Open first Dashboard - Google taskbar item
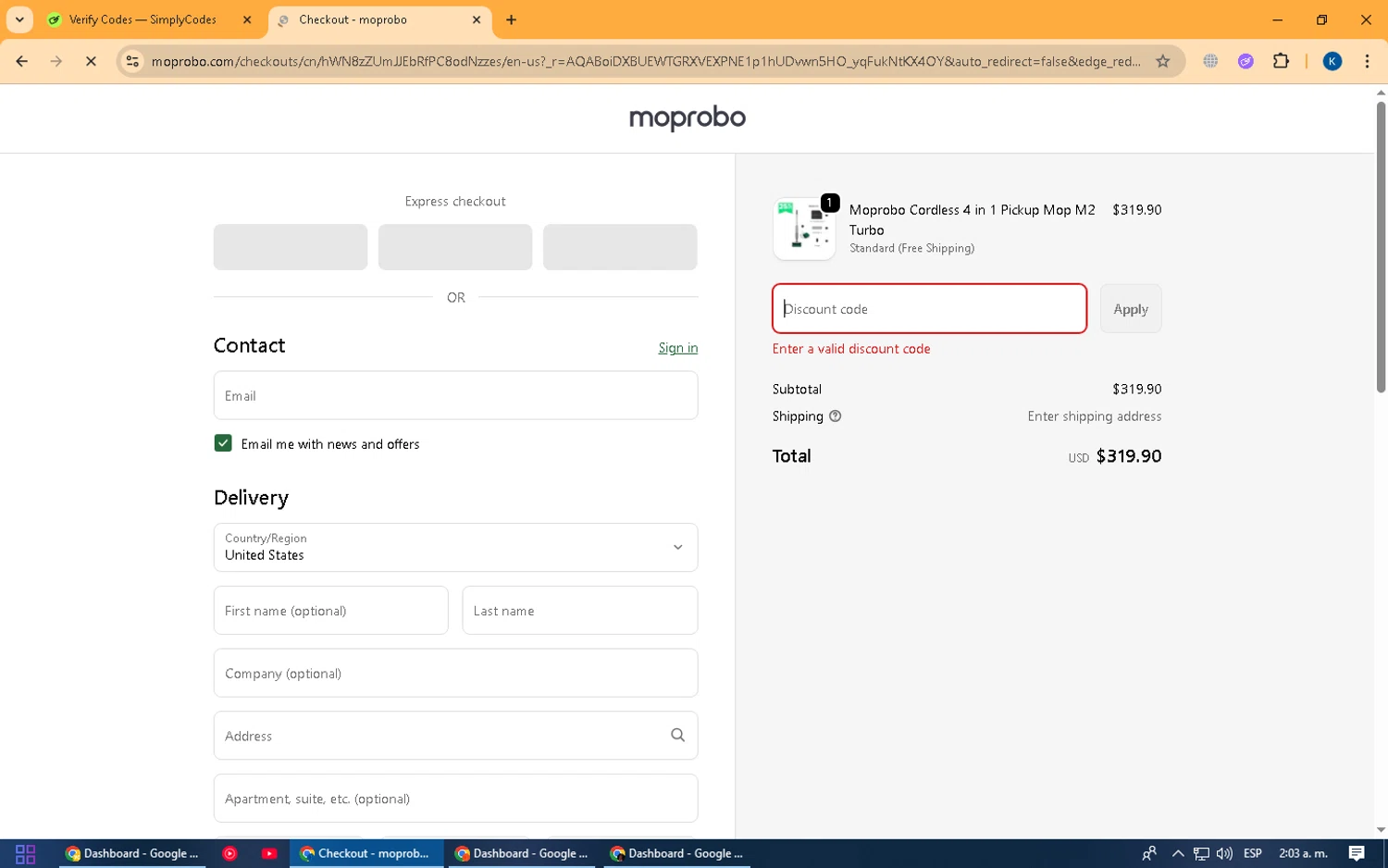This screenshot has width=1388, height=868. [x=132, y=853]
